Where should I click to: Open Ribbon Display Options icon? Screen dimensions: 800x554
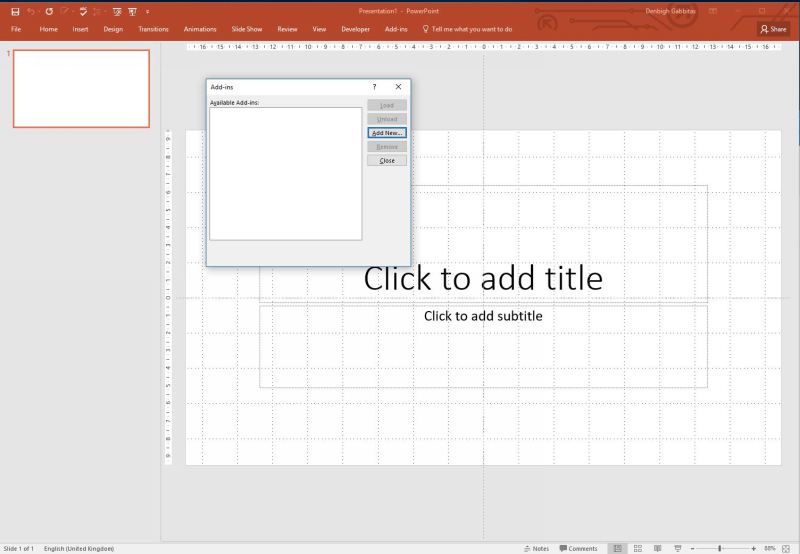pyautogui.click(x=713, y=11)
